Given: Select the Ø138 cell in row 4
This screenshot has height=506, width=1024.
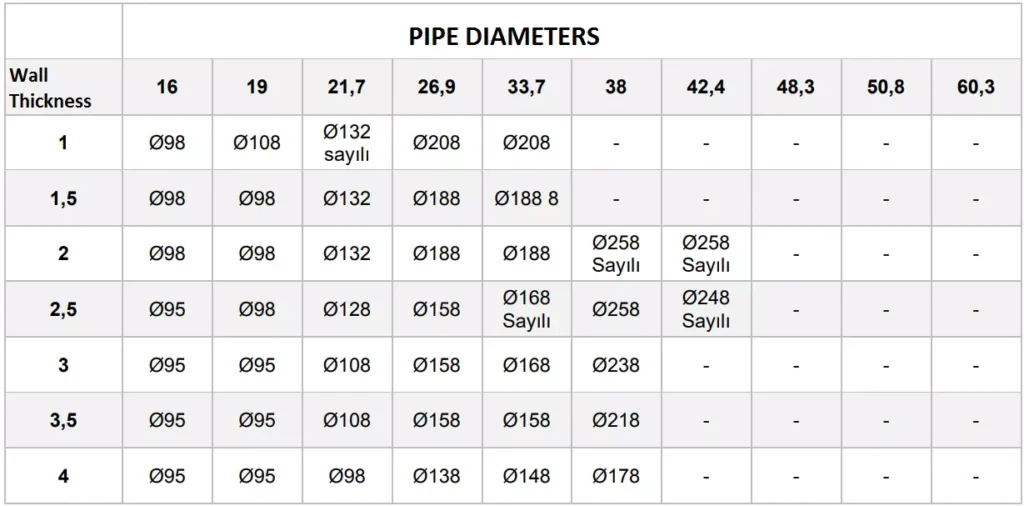Looking at the screenshot, I should pos(437,476).
